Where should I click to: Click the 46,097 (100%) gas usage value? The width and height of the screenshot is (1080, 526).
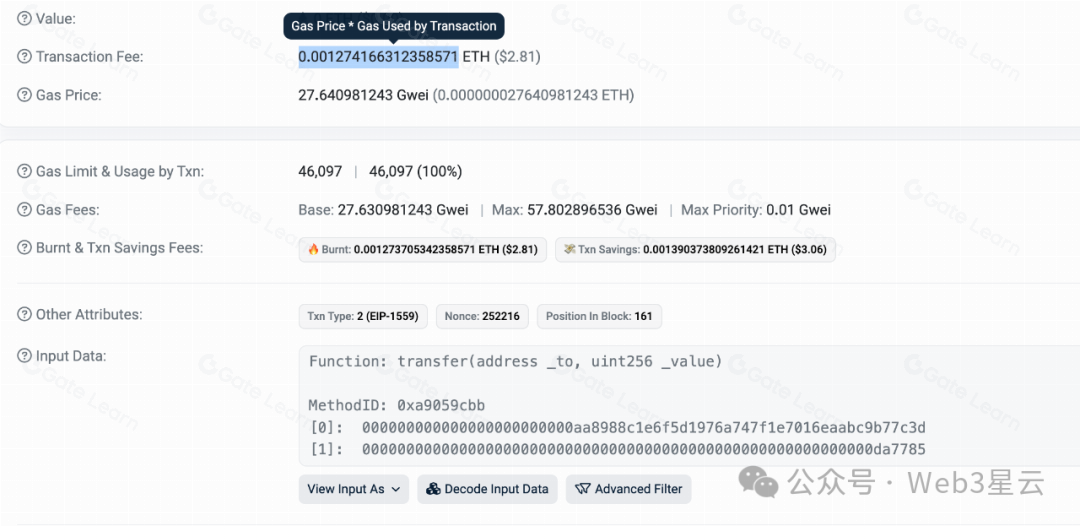[x=415, y=171]
